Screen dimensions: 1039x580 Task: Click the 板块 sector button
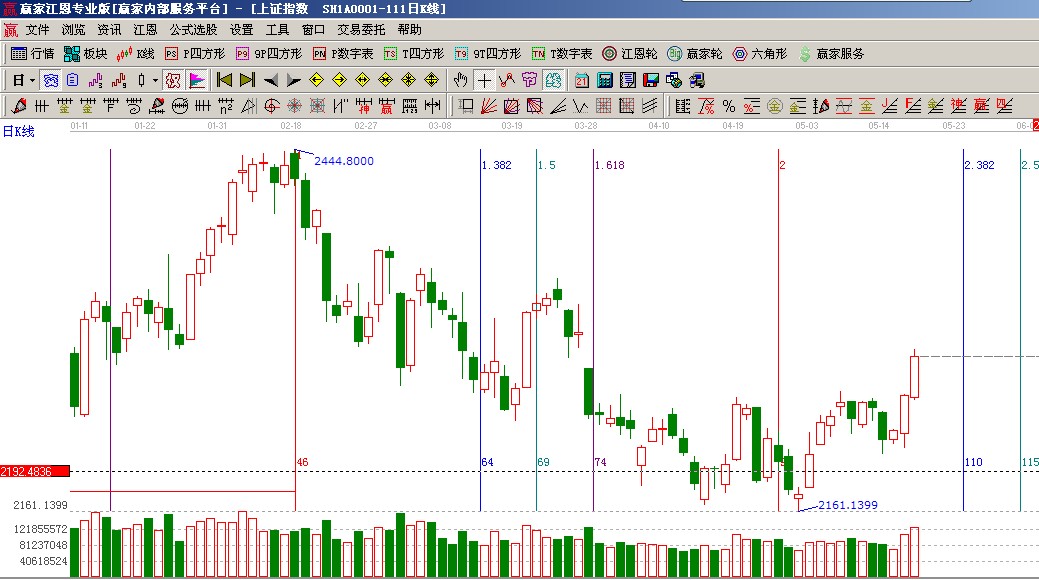click(85, 54)
